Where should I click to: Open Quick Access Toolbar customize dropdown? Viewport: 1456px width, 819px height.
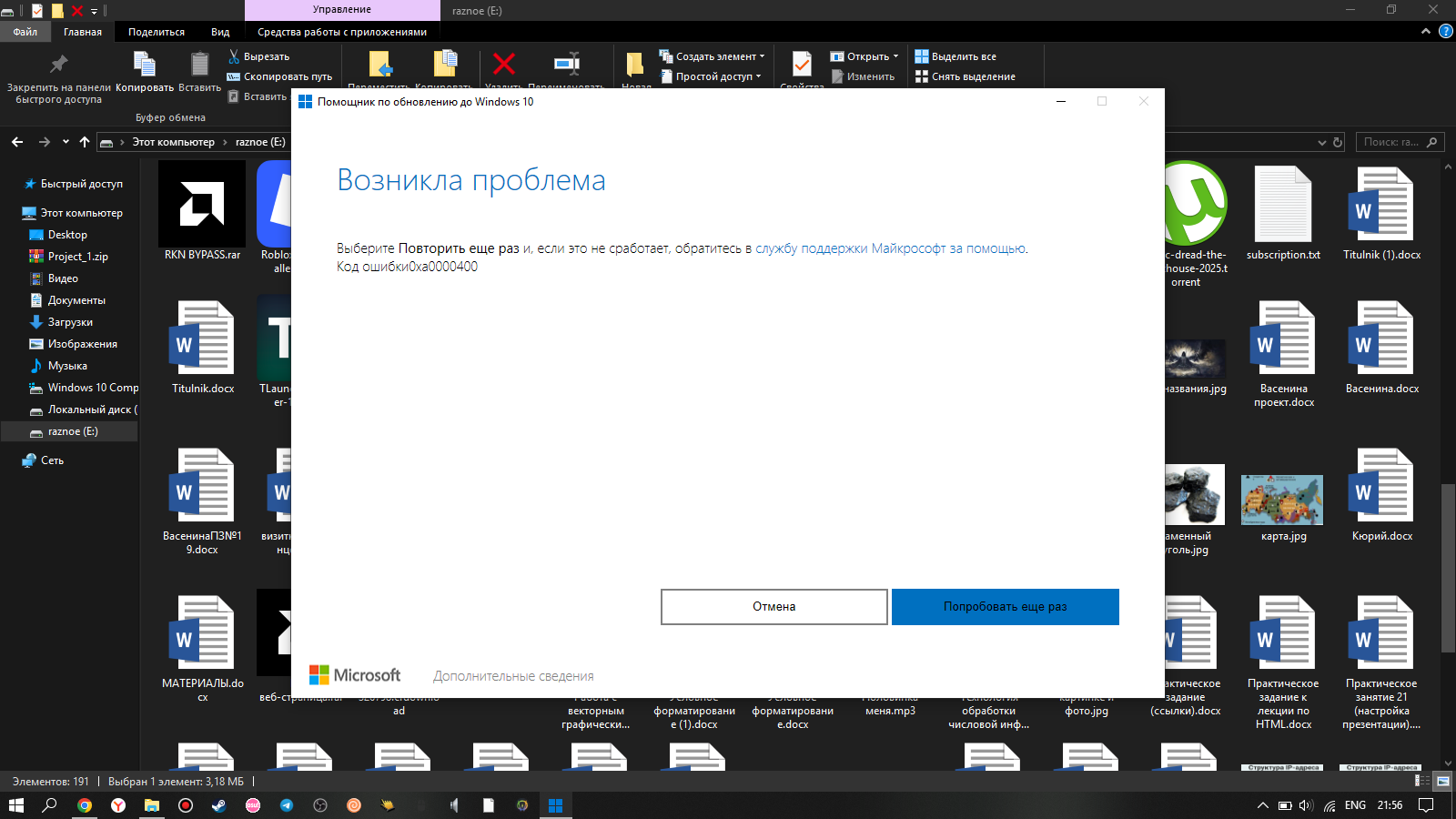click(94, 11)
